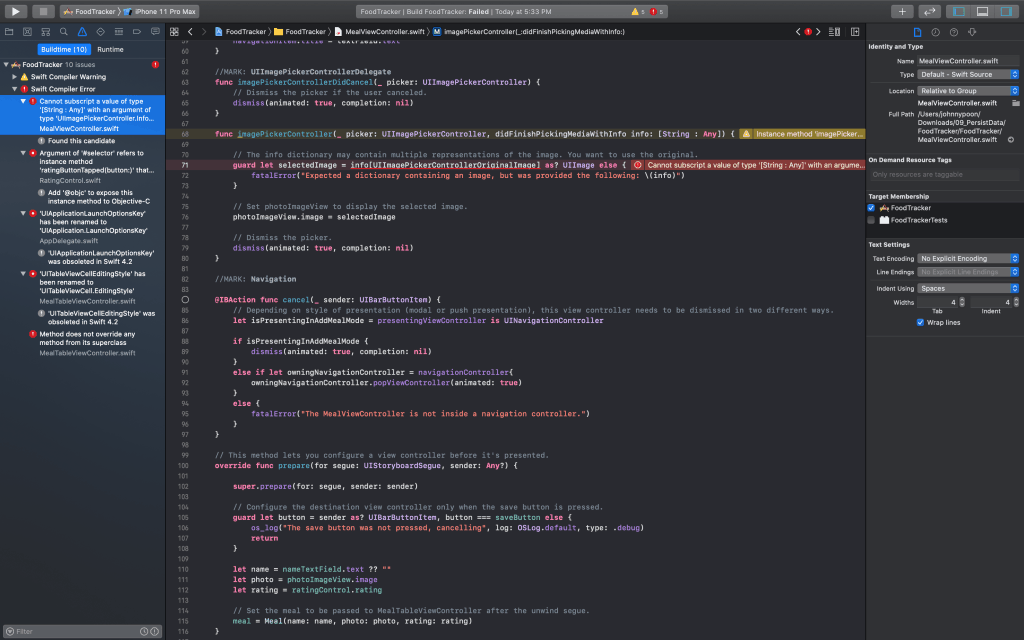Open the Find navigator magnifier icon
Viewport: 1024px width, 640px height.
64,31
